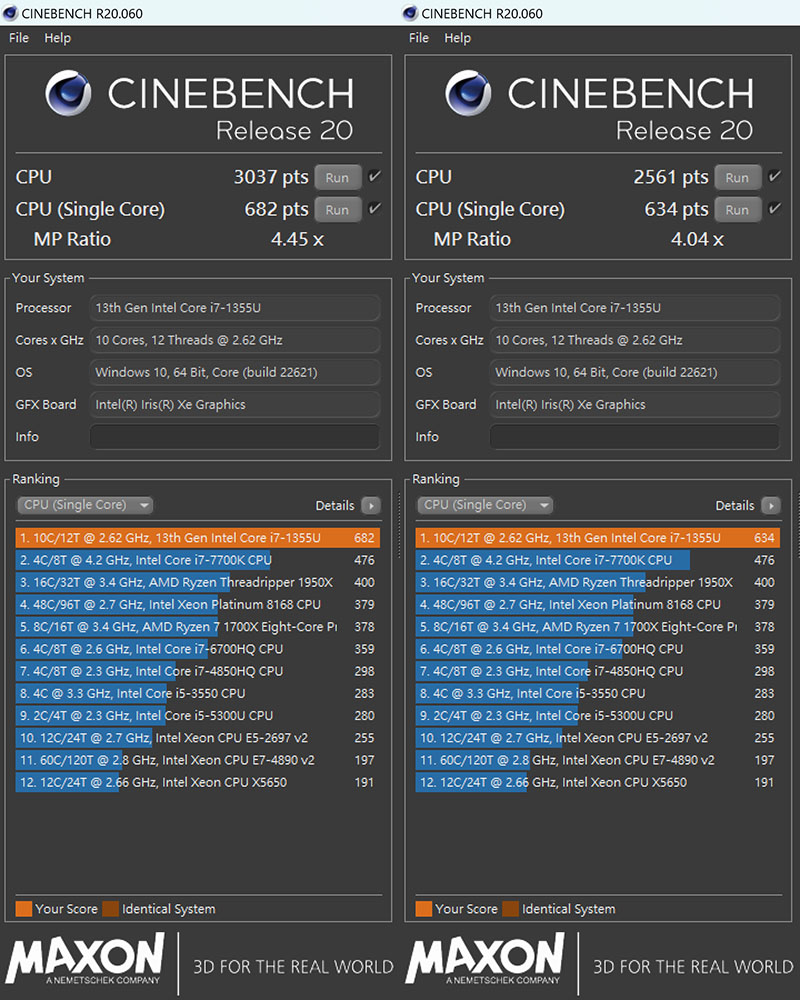The image size is (800, 1000).
Task: Select Ryzen 7 1700X row in left window
Action: pos(198,627)
